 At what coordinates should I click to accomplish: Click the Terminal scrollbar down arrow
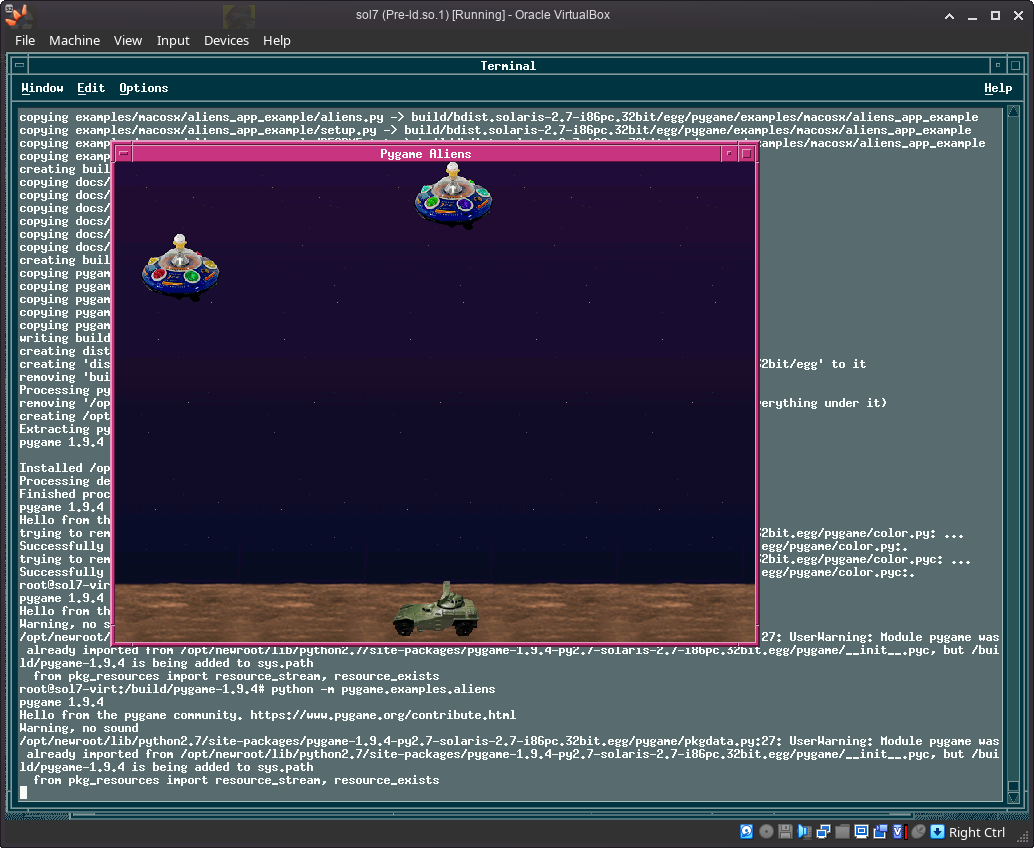tap(1014, 797)
